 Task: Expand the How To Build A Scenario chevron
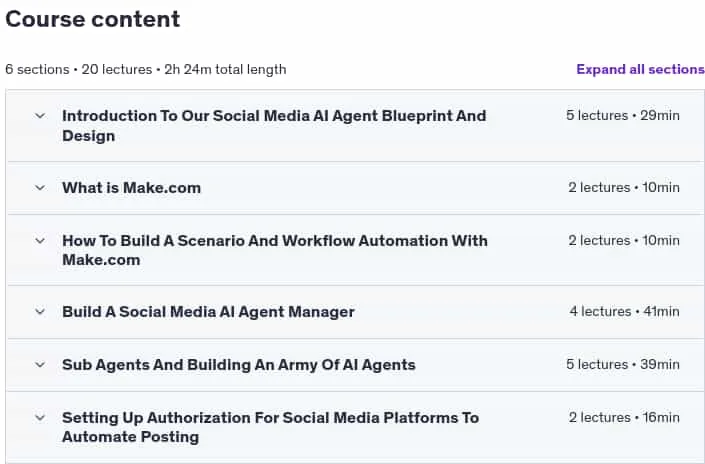[40, 241]
